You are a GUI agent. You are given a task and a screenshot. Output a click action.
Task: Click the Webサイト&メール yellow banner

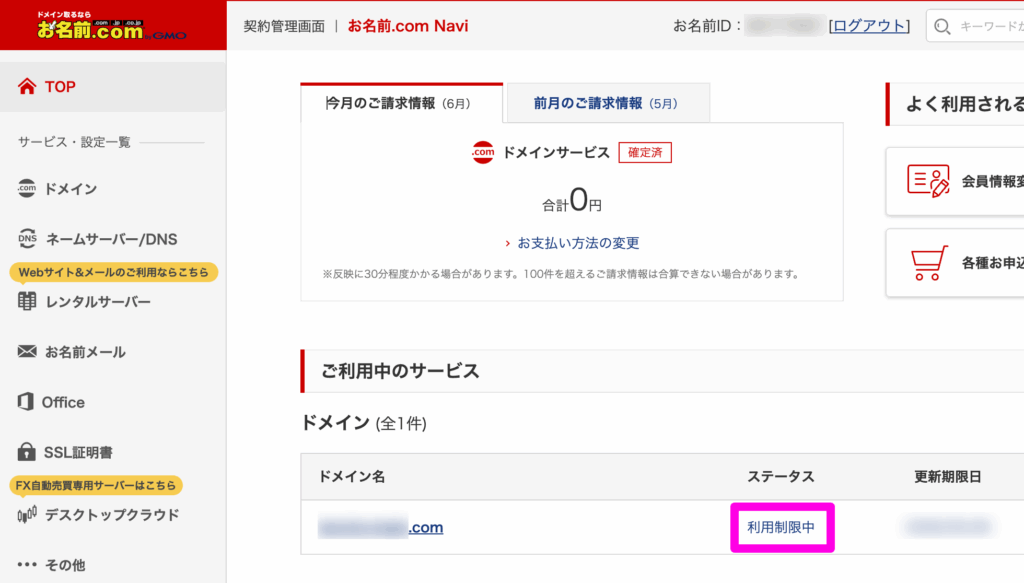(x=114, y=272)
